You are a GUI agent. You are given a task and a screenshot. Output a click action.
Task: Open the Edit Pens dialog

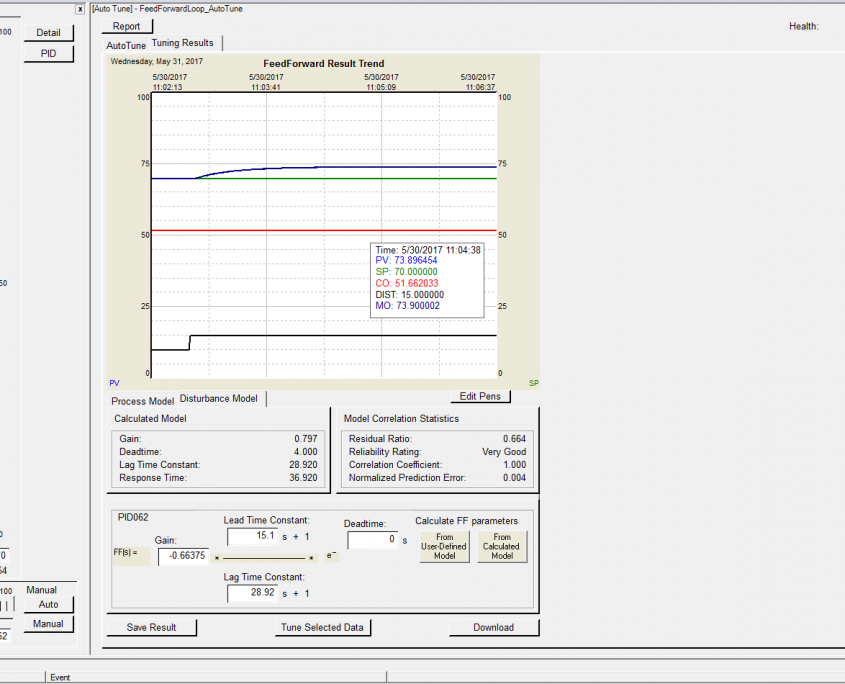(480, 396)
